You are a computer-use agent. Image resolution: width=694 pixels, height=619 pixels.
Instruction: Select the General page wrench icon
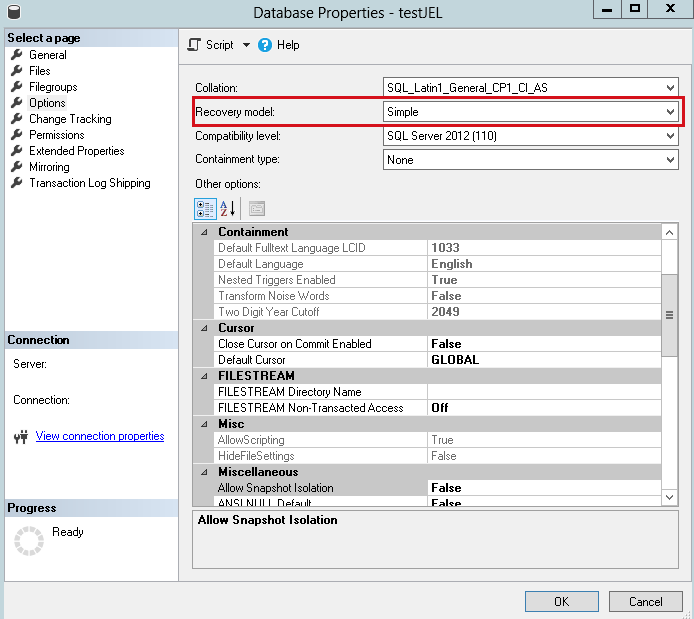(16, 55)
